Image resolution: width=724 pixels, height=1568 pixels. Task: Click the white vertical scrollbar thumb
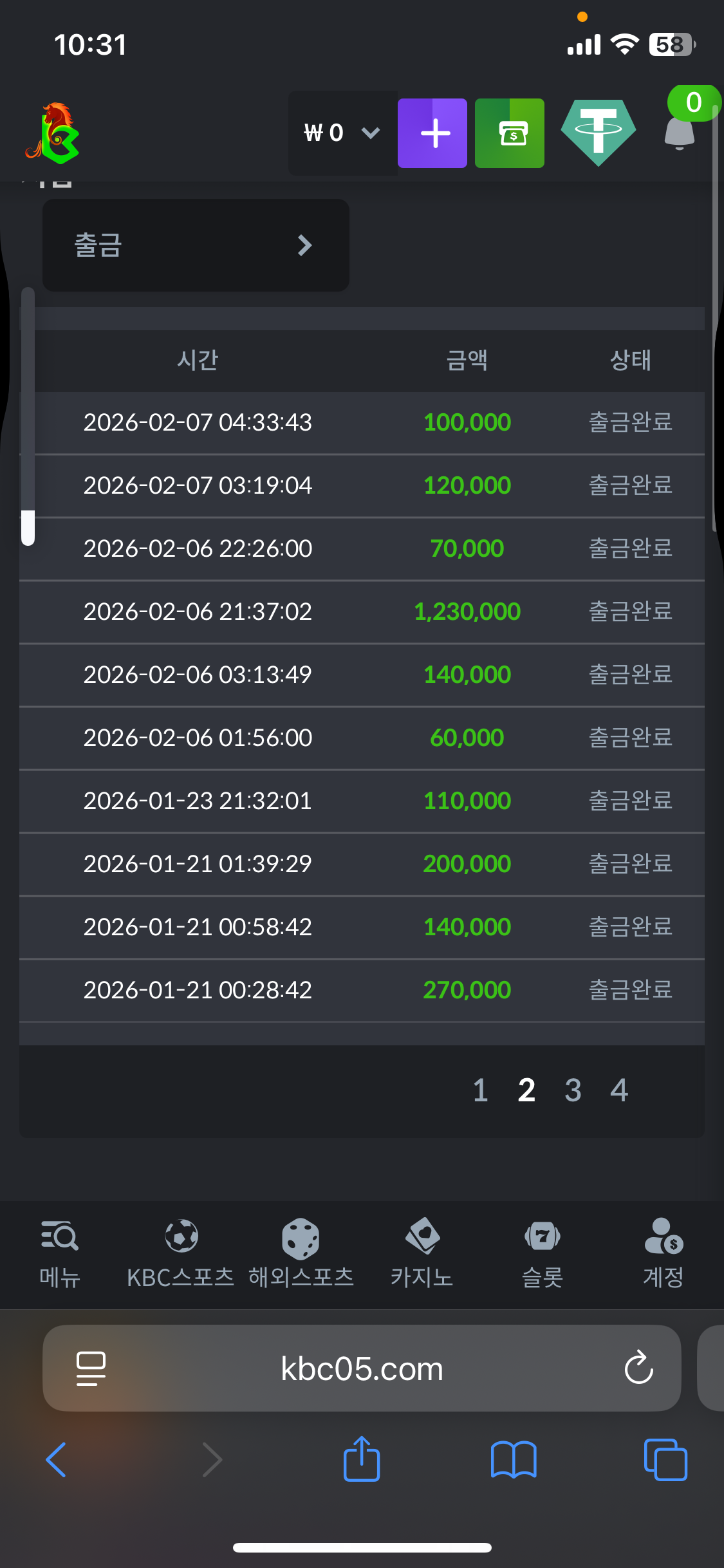28,528
